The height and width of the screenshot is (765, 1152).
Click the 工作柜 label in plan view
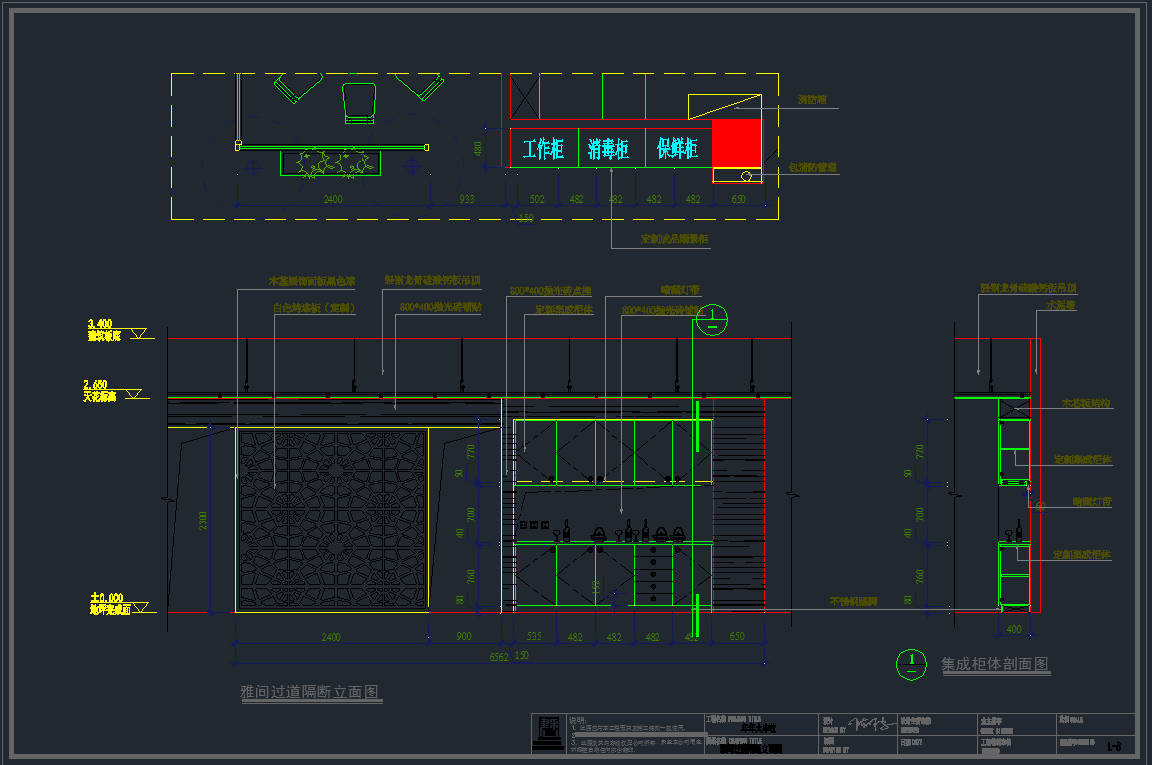(543, 150)
